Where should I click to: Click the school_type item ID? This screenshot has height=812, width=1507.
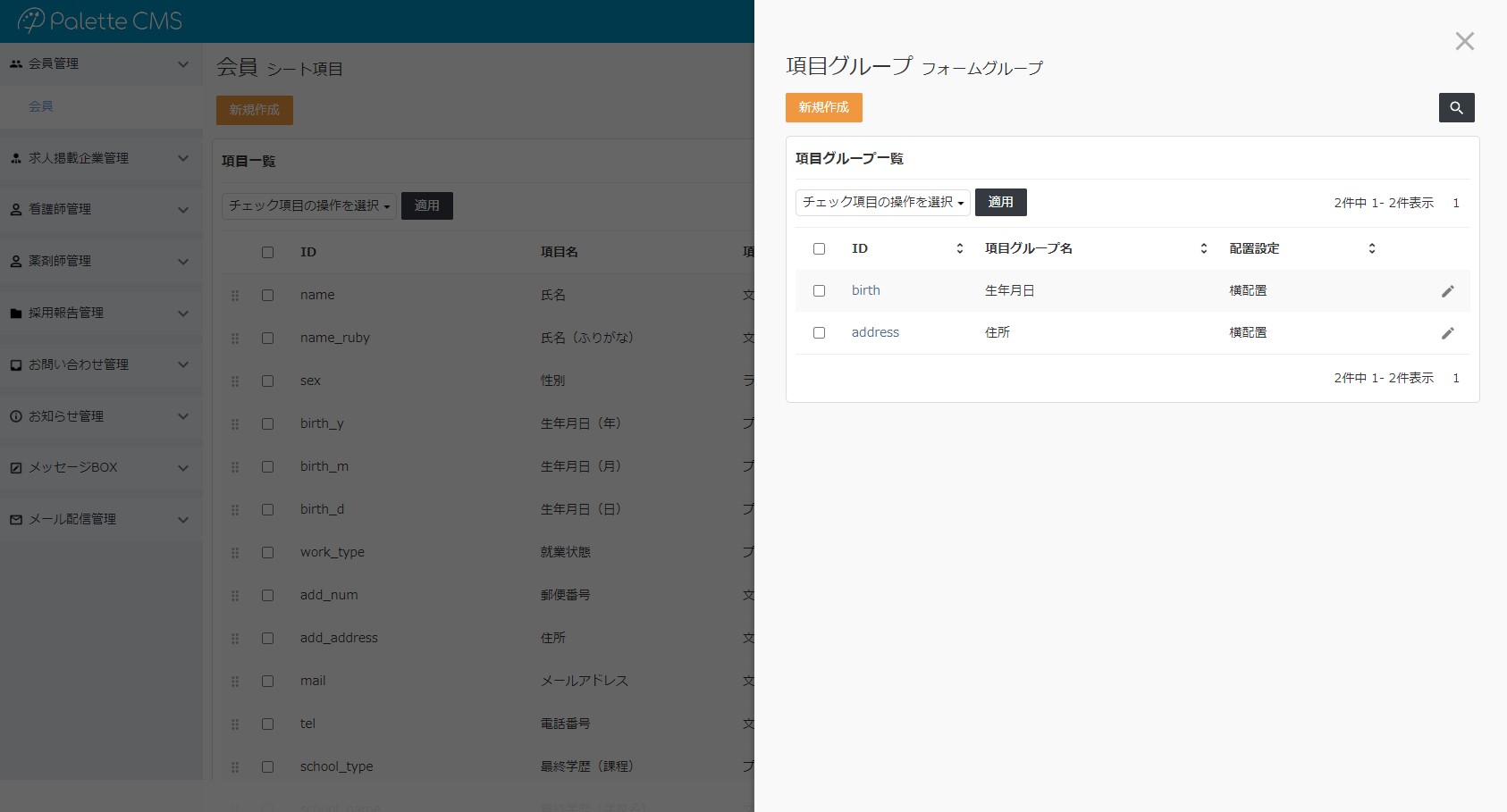[x=337, y=766]
